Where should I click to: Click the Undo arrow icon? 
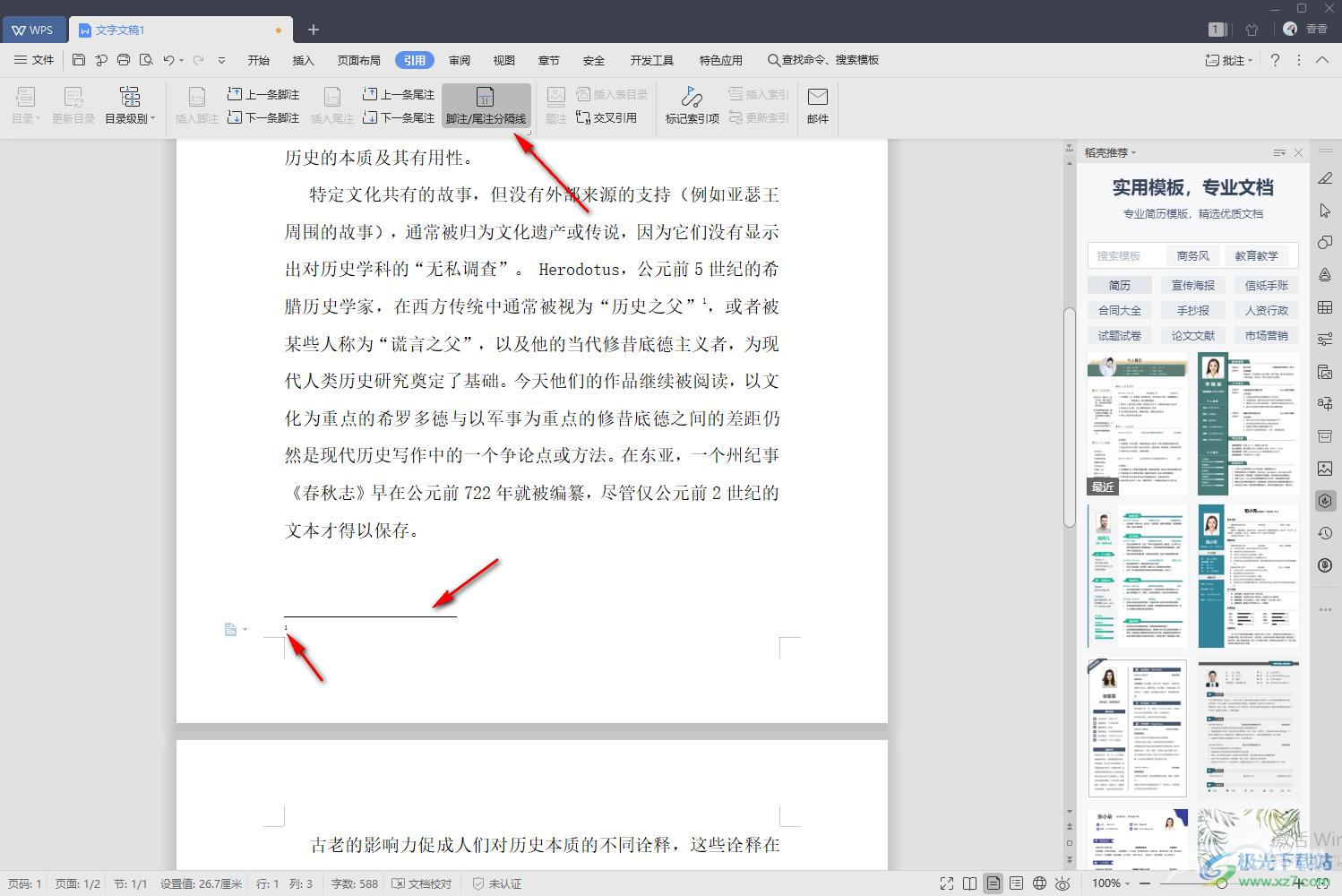(169, 60)
